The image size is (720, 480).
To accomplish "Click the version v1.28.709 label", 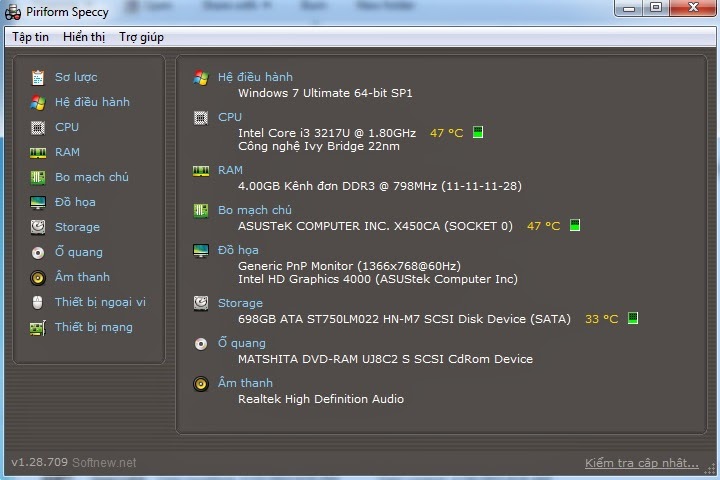I will pos(39,462).
